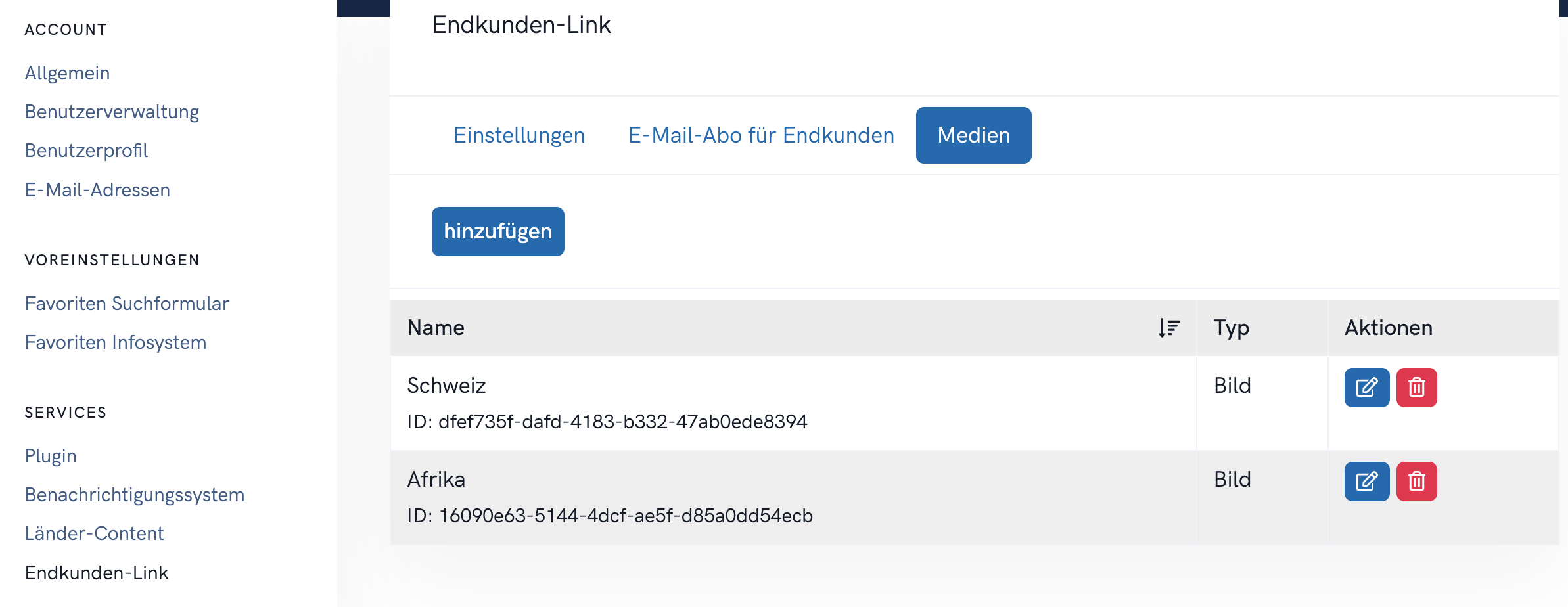The width and height of the screenshot is (1568, 607).
Task: Navigate to E-Mail-Adressen
Action: click(97, 190)
